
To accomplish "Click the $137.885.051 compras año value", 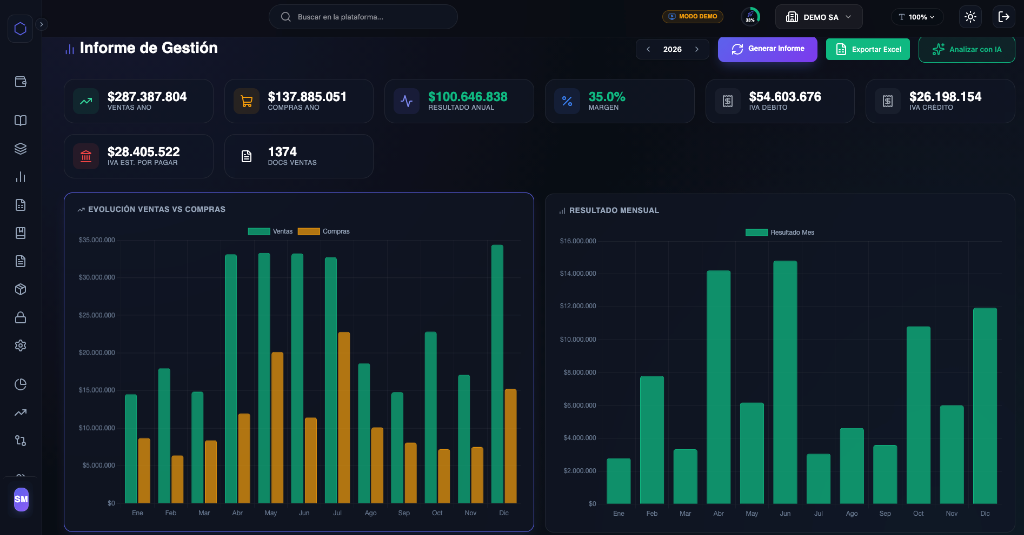I will 307,97.
